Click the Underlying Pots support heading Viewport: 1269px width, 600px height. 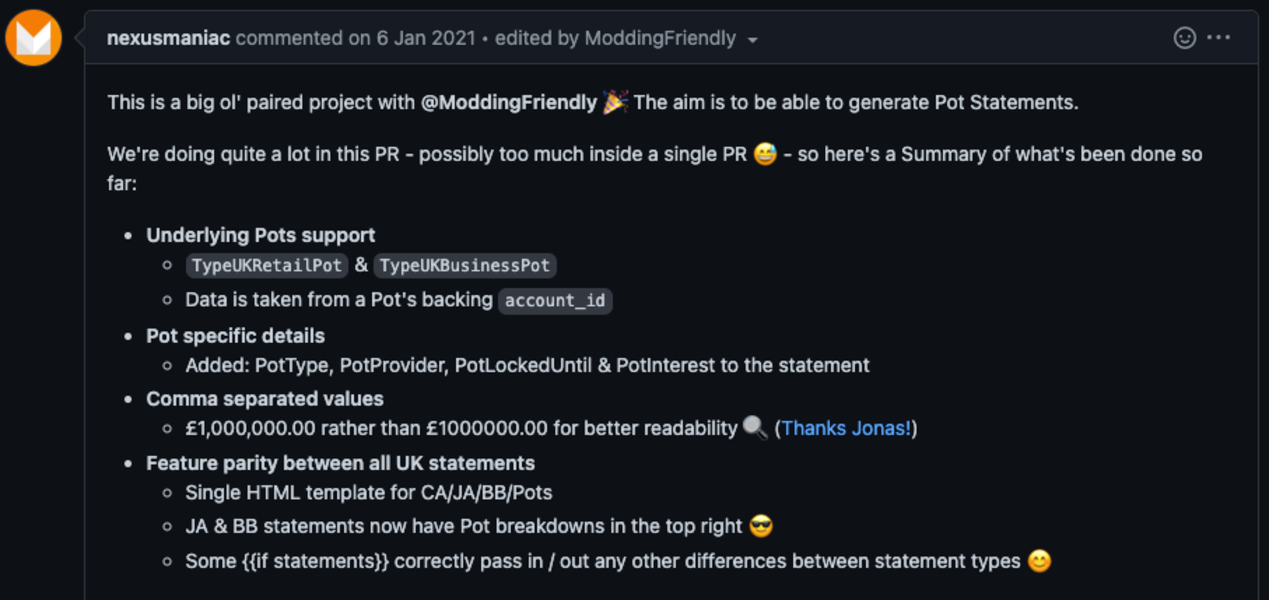click(x=261, y=235)
